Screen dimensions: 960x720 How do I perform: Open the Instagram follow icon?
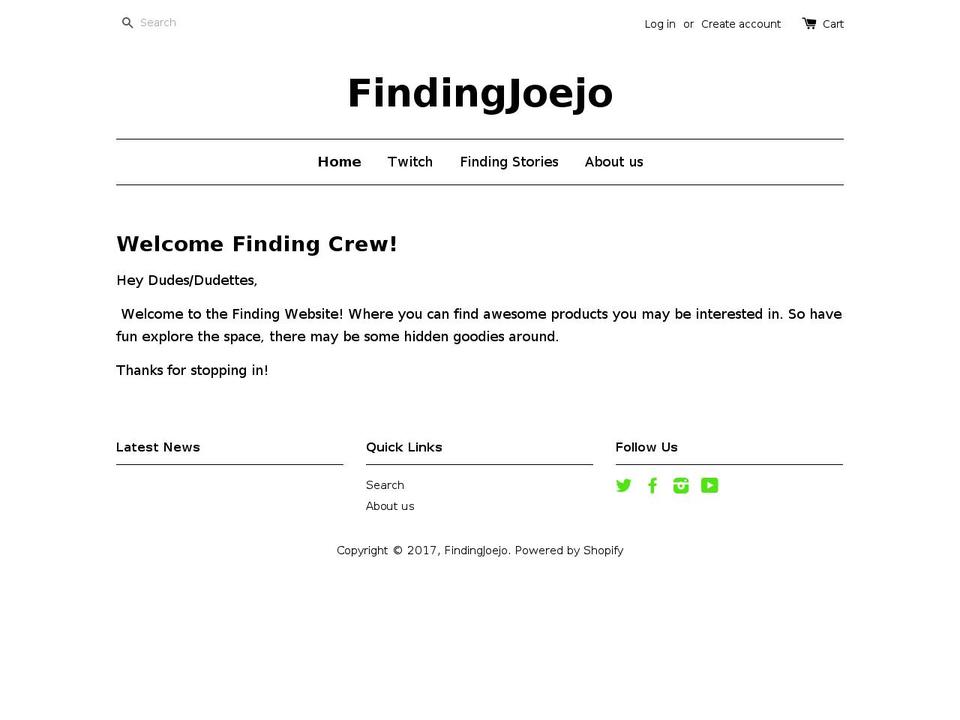681,486
